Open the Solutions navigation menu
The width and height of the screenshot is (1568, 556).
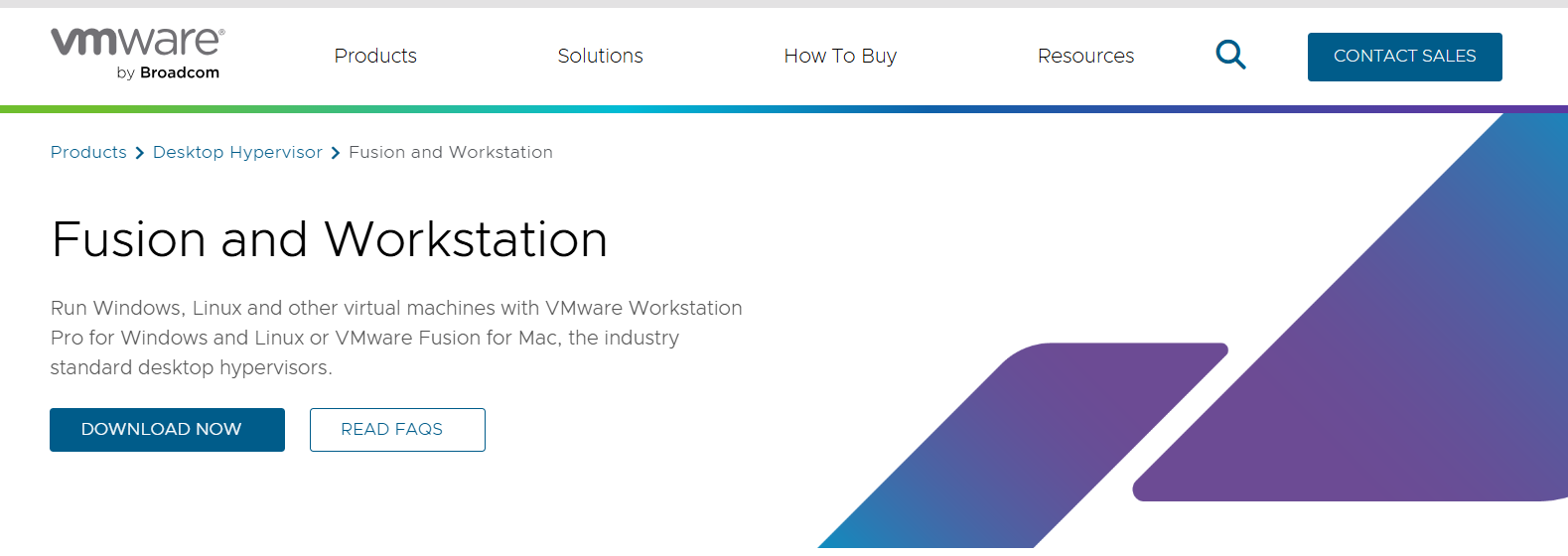pyautogui.click(x=600, y=56)
